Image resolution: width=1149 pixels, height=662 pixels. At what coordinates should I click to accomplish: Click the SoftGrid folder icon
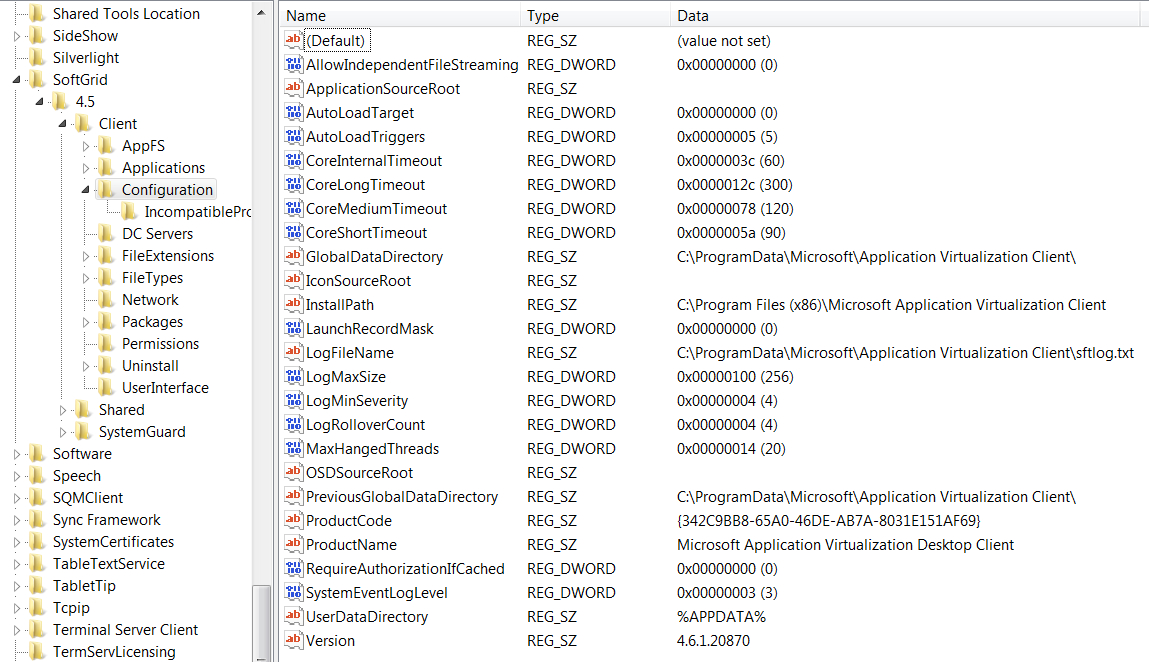coord(37,80)
